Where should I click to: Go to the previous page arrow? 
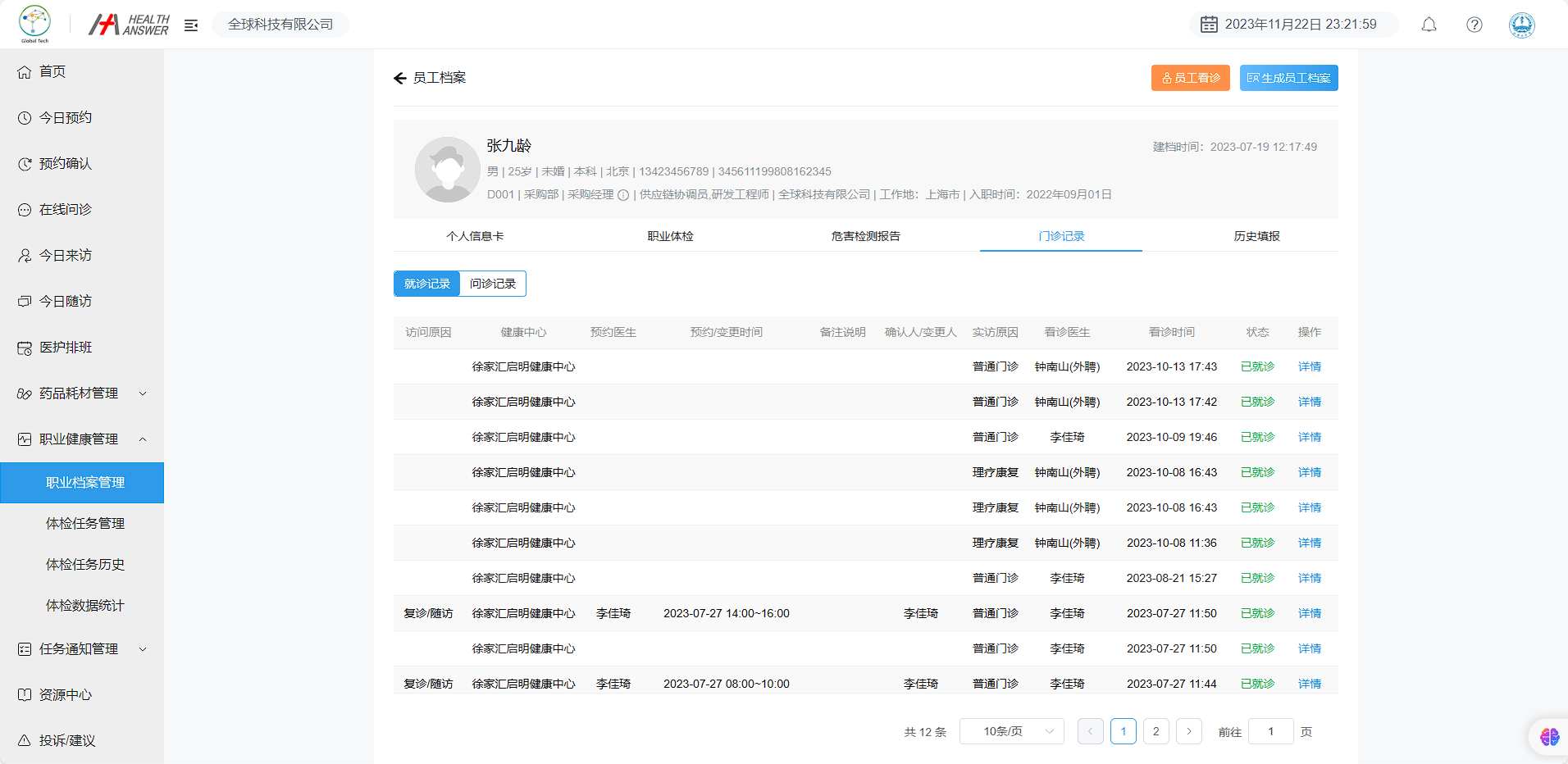(1091, 731)
